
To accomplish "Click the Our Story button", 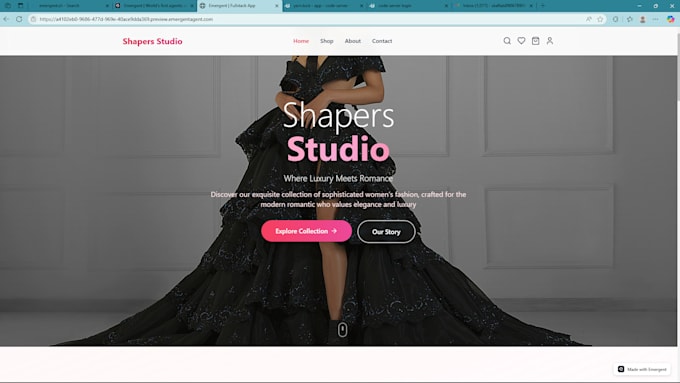I will pos(386,232).
